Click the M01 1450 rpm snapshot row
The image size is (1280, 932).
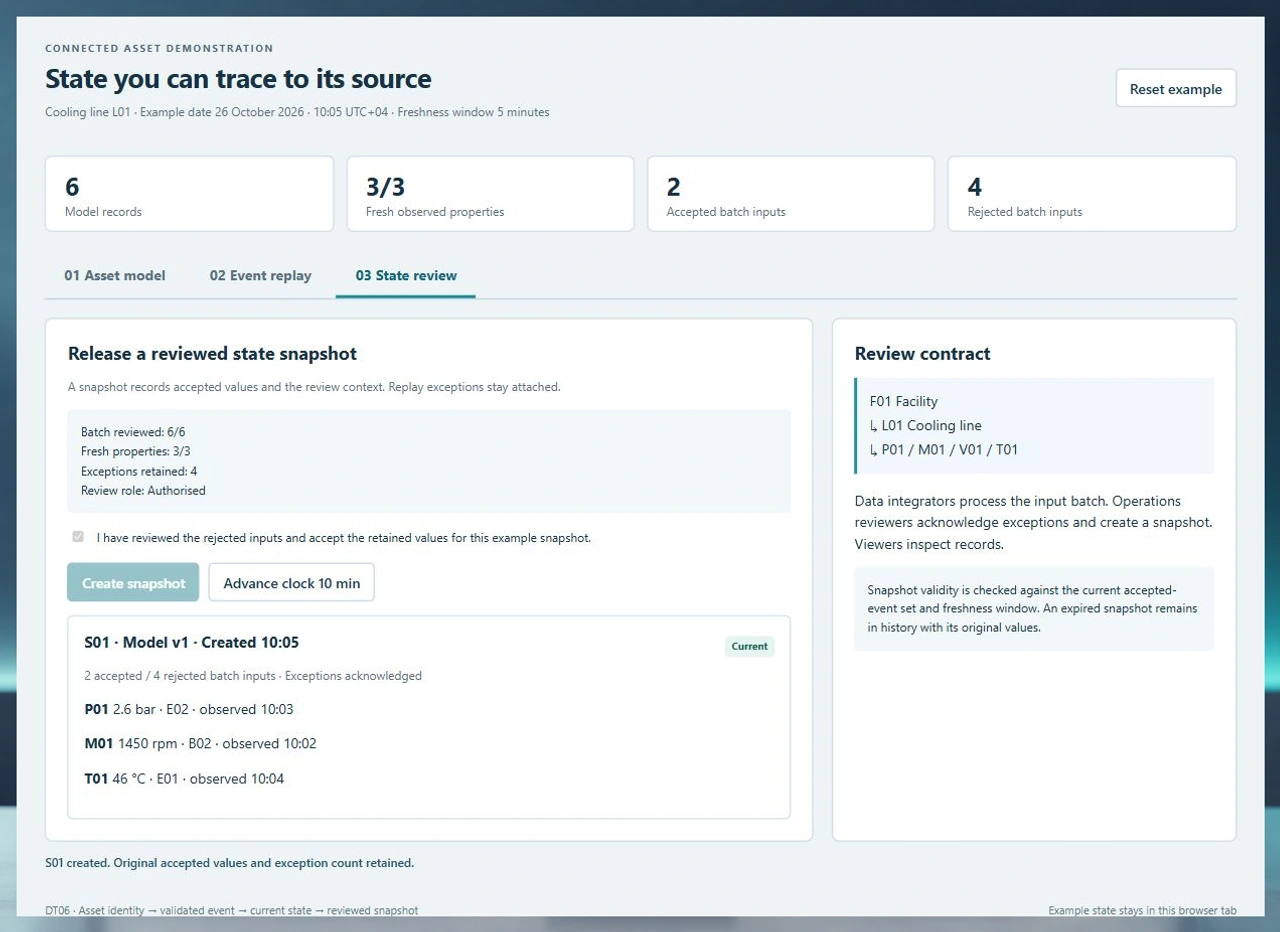[201, 743]
